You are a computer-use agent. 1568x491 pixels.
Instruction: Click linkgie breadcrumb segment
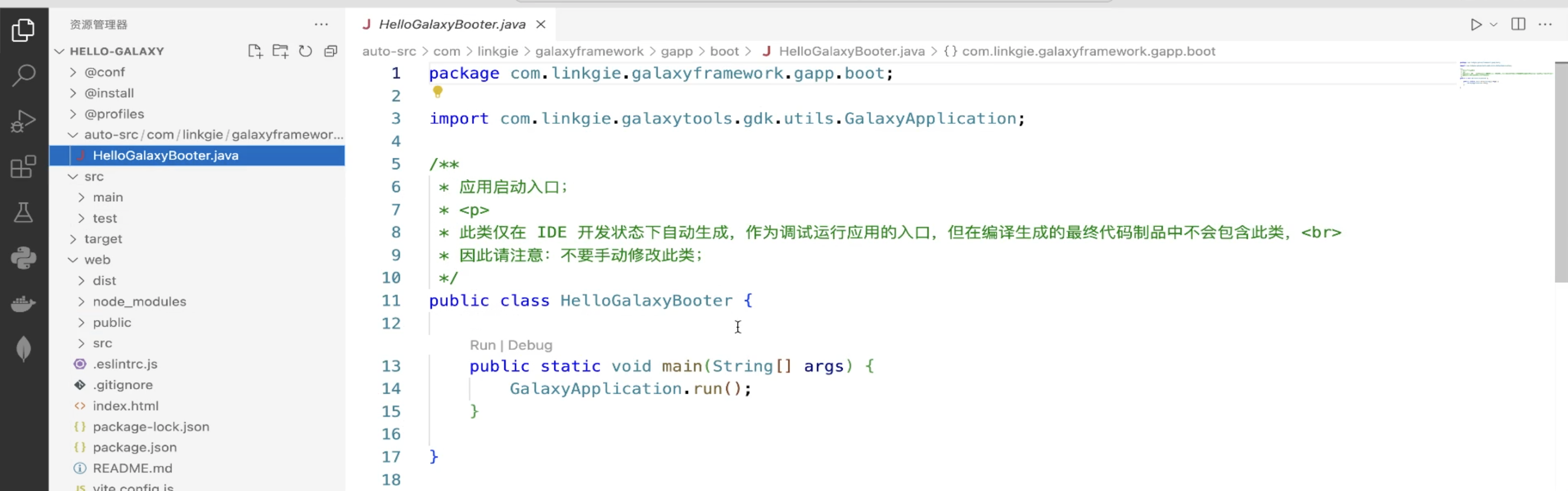pyautogui.click(x=497, y=51)
